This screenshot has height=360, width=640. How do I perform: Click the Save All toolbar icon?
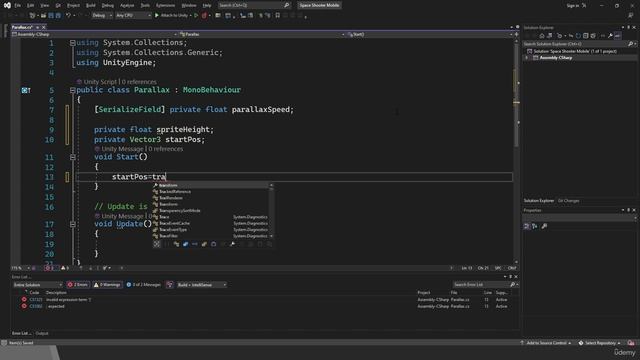coord(58,16)
